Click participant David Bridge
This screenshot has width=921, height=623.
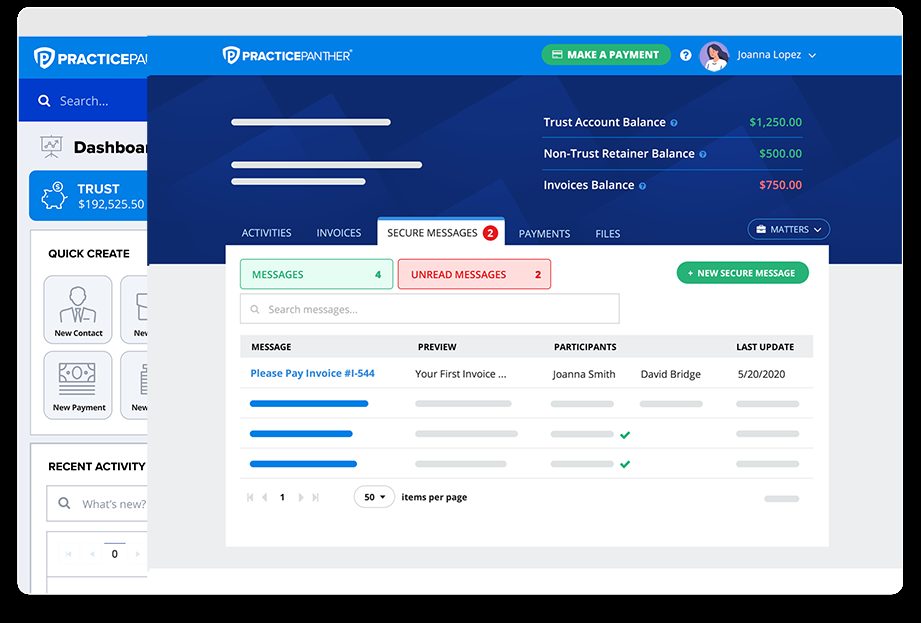671,374
